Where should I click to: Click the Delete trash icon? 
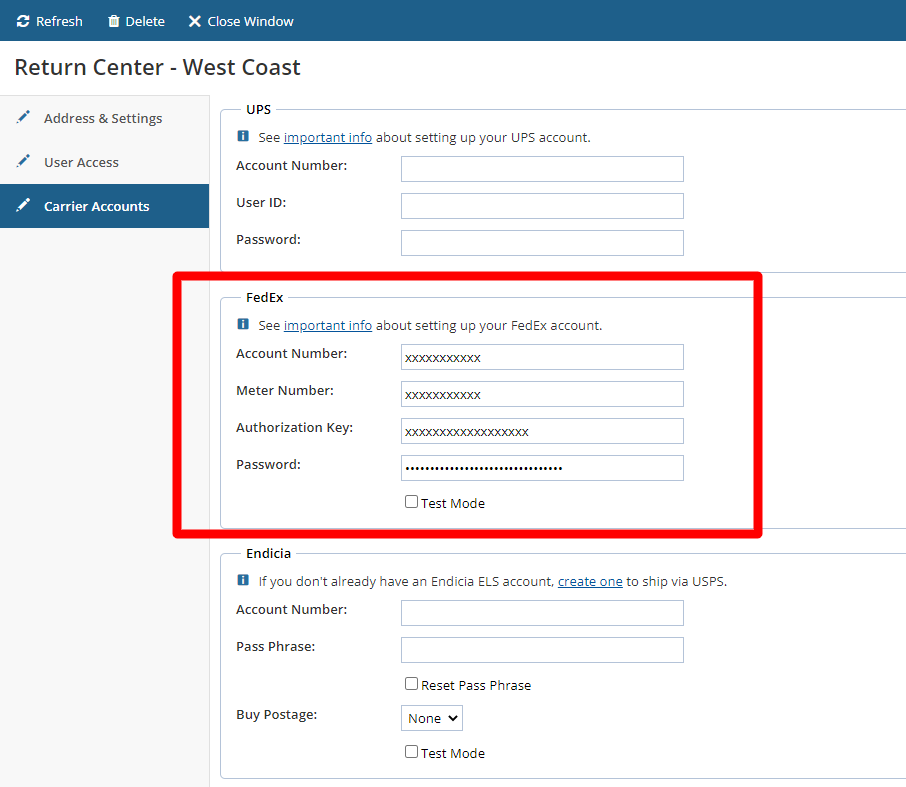coord(114,21)
